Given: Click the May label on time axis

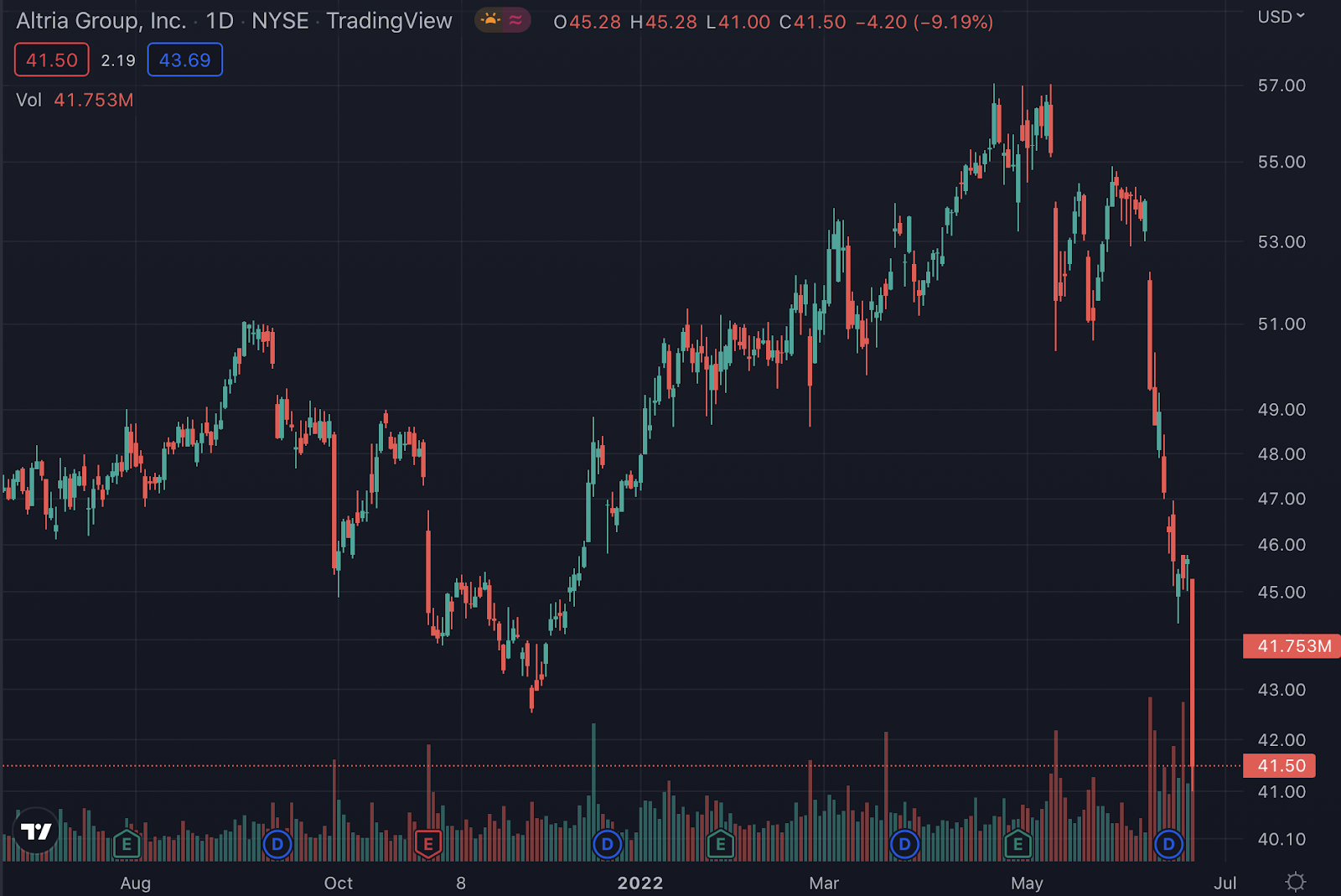Looking at the screenshot, I should 1027,883.
